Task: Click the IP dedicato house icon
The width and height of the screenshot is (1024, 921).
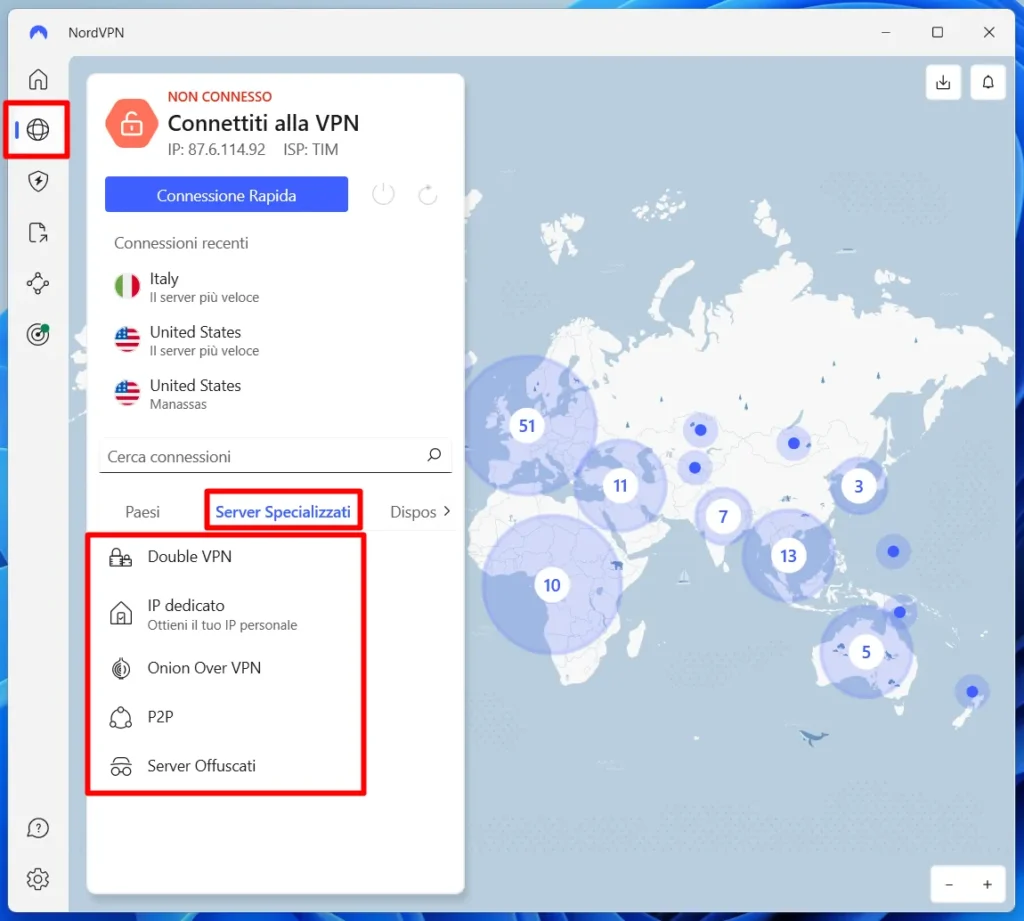Action: pos(121,613)
